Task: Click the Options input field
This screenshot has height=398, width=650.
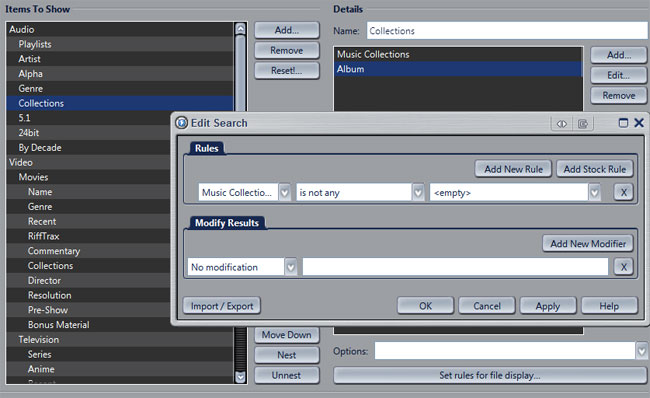Action: click(505, 351)
